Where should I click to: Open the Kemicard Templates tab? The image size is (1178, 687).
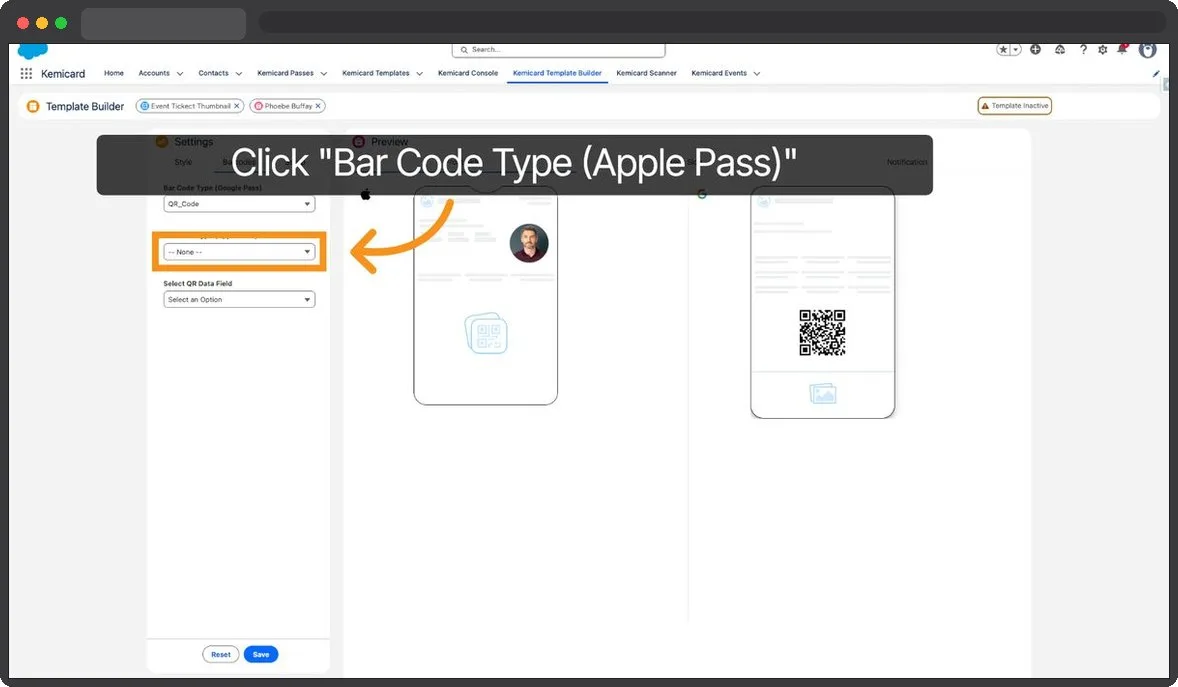376,74
